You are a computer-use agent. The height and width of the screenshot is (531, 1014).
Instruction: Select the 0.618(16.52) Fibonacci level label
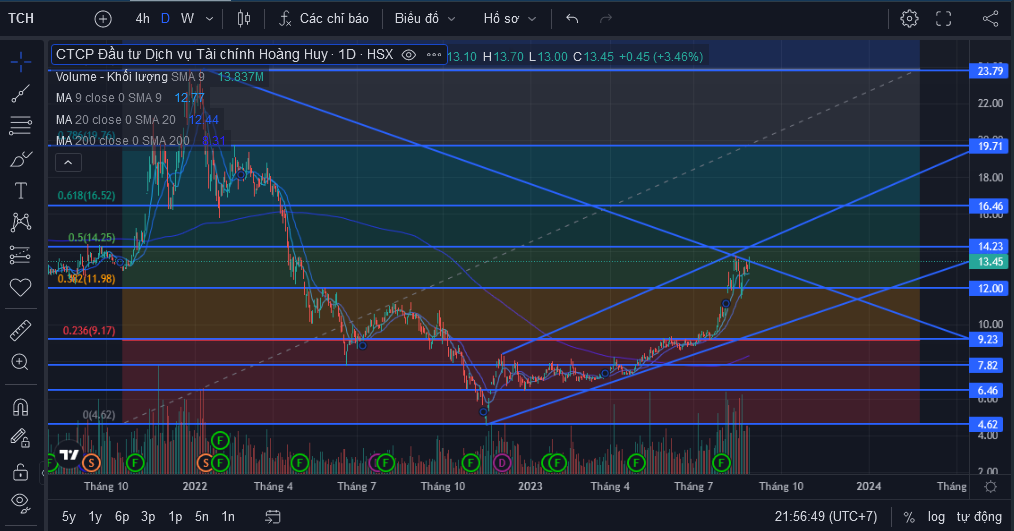pos(86,195)
